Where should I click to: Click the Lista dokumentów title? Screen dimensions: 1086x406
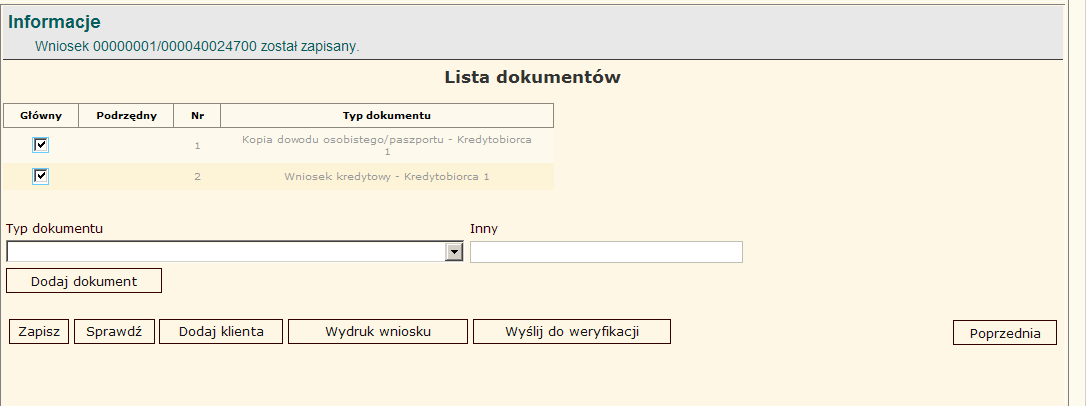click(533, 77)
